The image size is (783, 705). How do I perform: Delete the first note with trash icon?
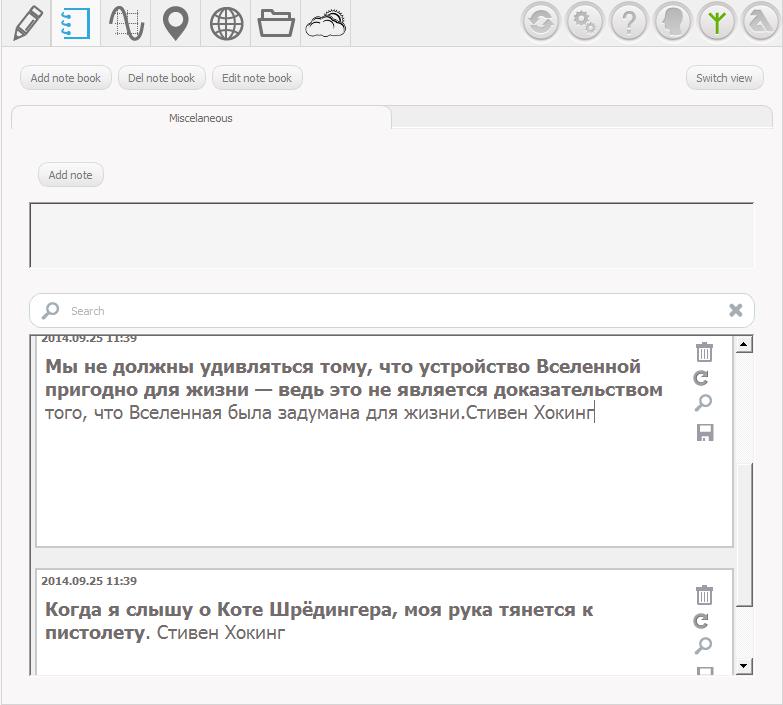coord(704,352)
